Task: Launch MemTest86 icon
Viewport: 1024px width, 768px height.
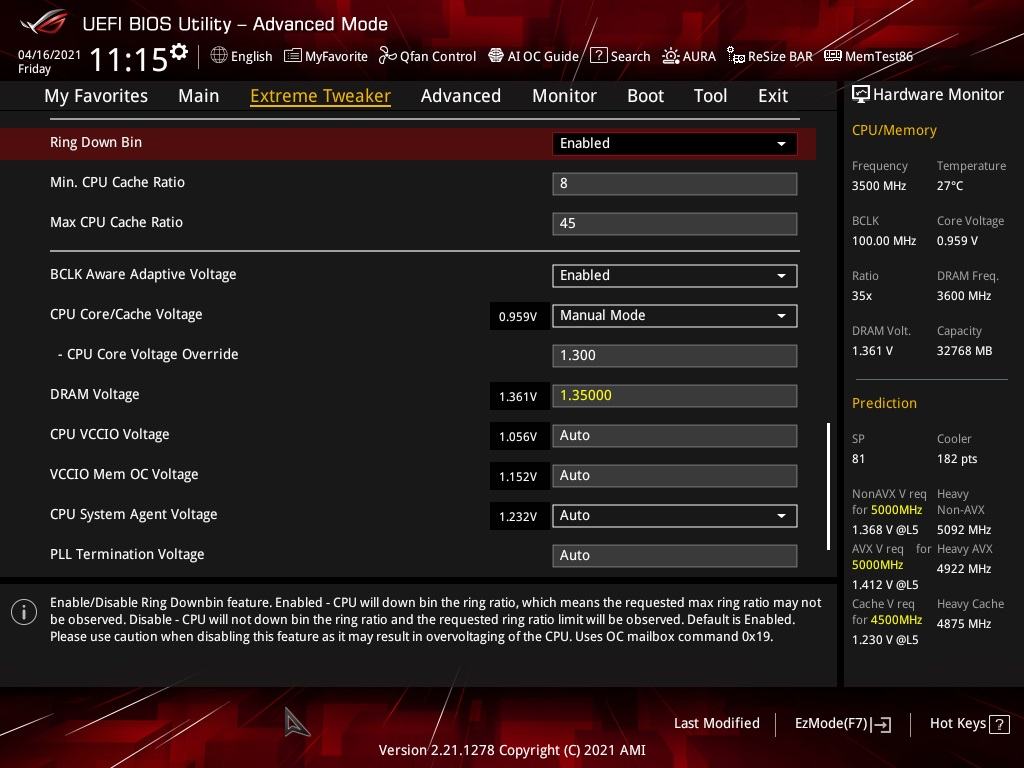Action: point(833,56)
